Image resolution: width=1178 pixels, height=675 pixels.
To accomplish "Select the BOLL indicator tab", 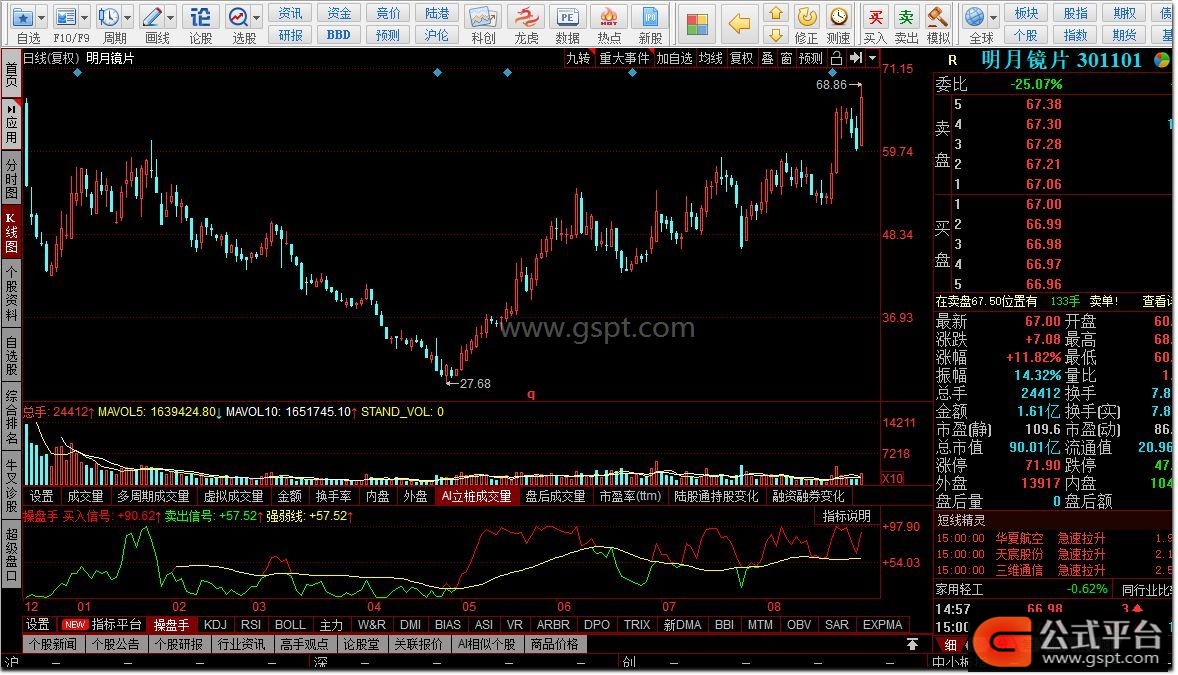I will pos(290,625).
